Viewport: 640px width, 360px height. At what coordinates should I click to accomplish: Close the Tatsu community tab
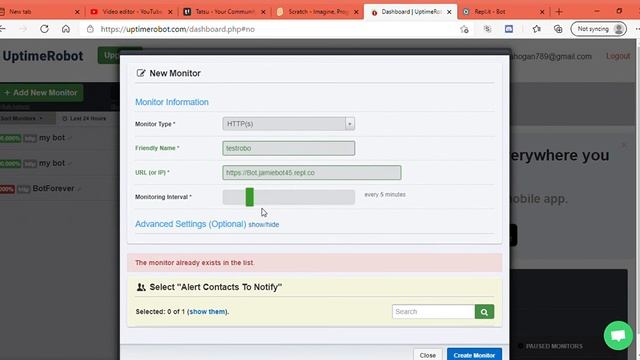(x=263, y=12)
